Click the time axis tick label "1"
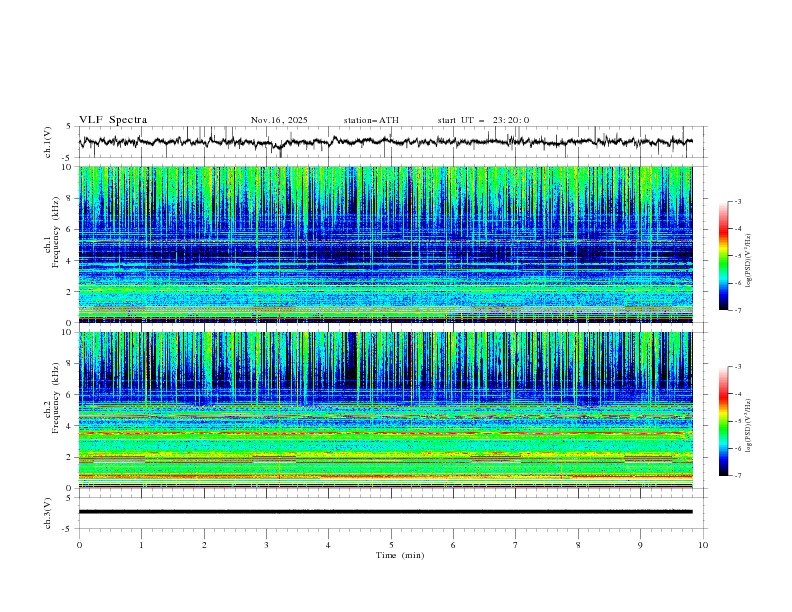Screen dimensions: 792x612 point(141,545)
